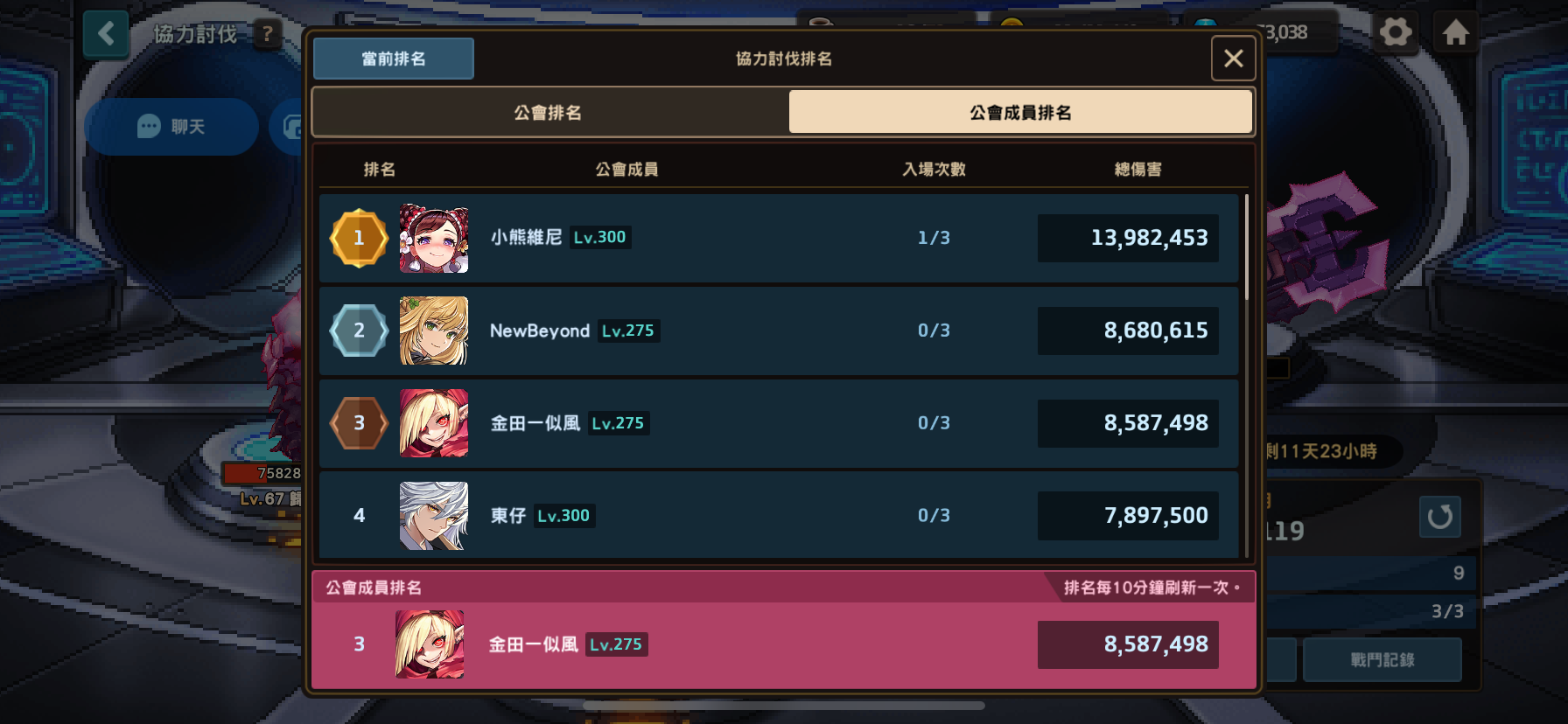Open the question mark help icon
The image size is (1568, 724).
[x=268, y=34]
